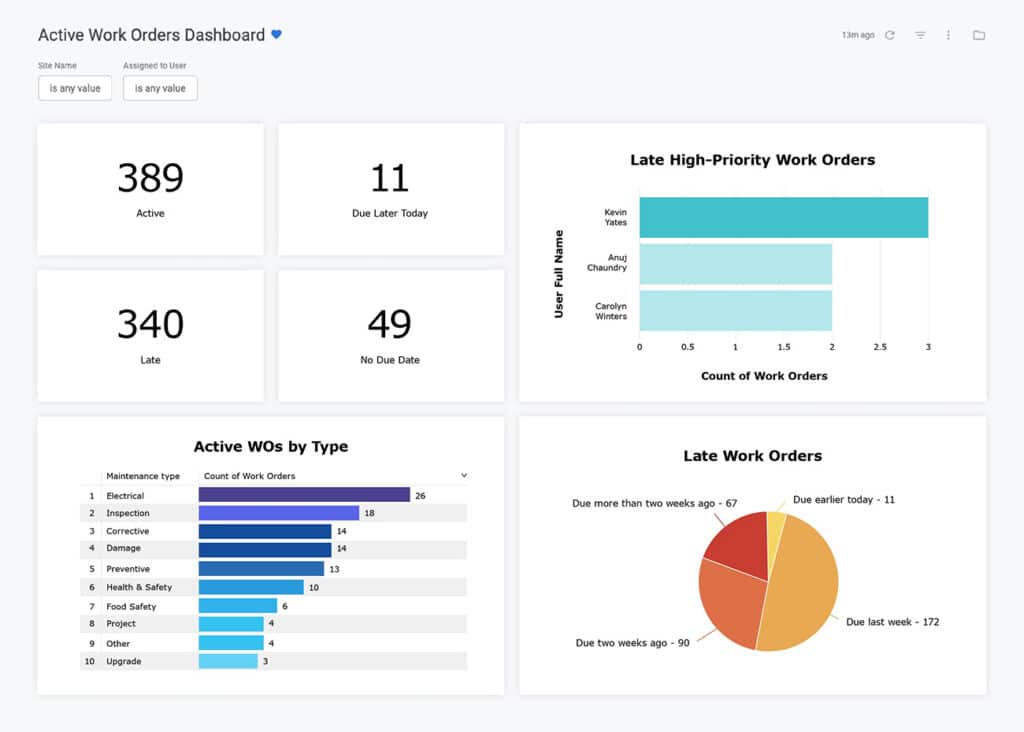Click Kevin Yates bar in chart
The width and height of the screenshot is (1024, 732).
tap(784, 217)
